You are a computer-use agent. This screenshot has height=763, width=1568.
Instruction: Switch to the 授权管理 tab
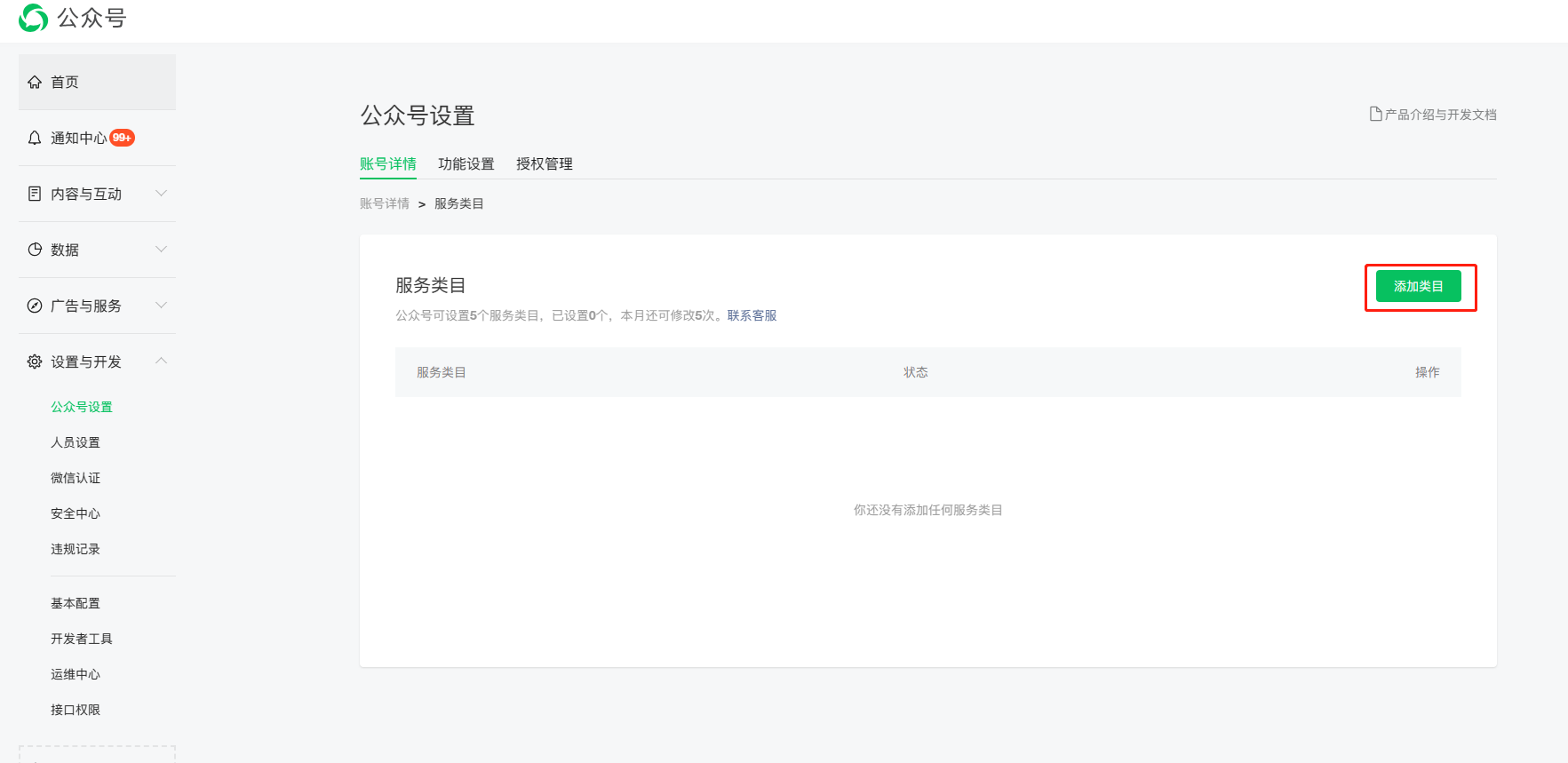[545, 163]
